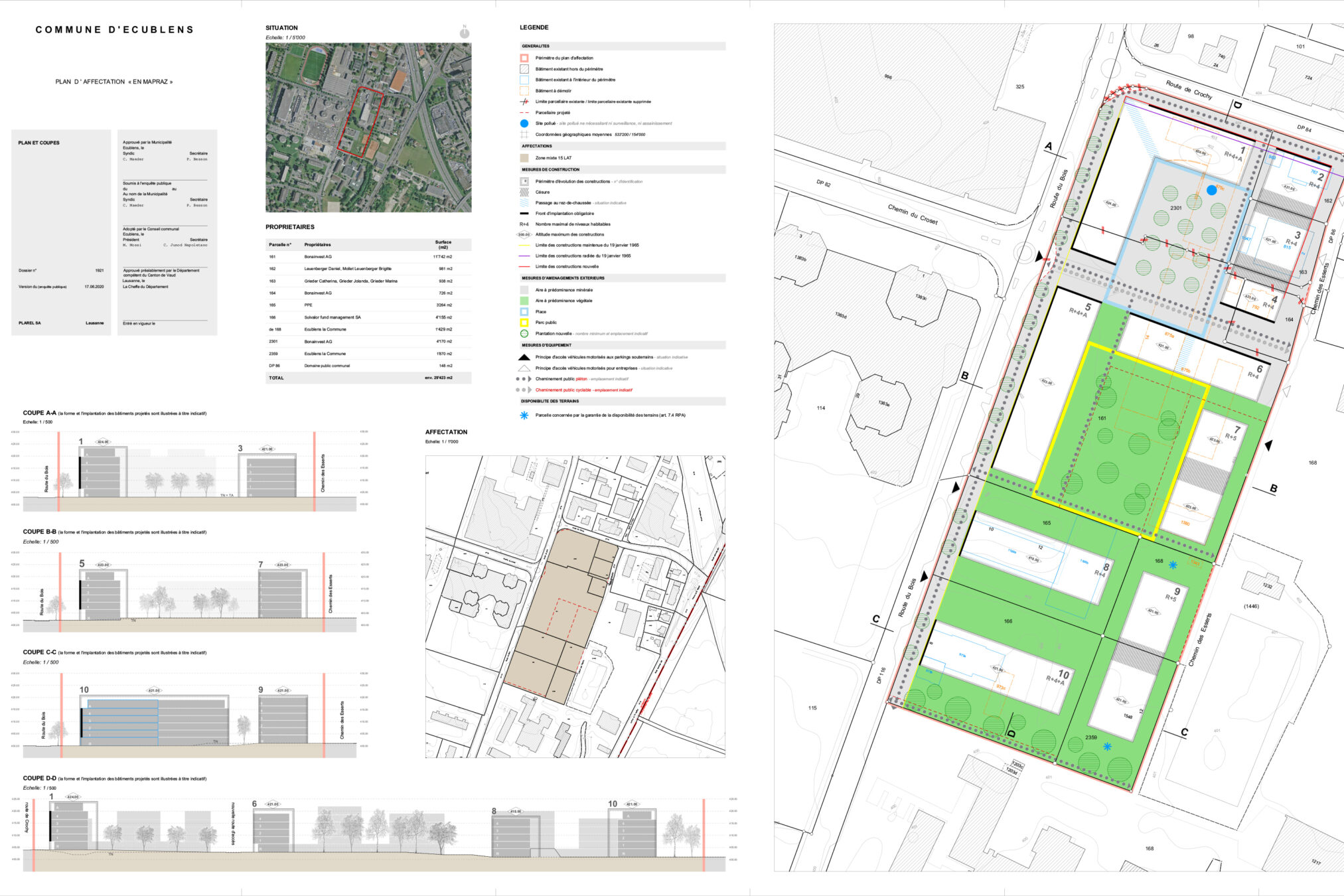Click the 'Domaine public communal' owner row
The height and width of the screenshot is (896, 1344).
tap(368, 366)
